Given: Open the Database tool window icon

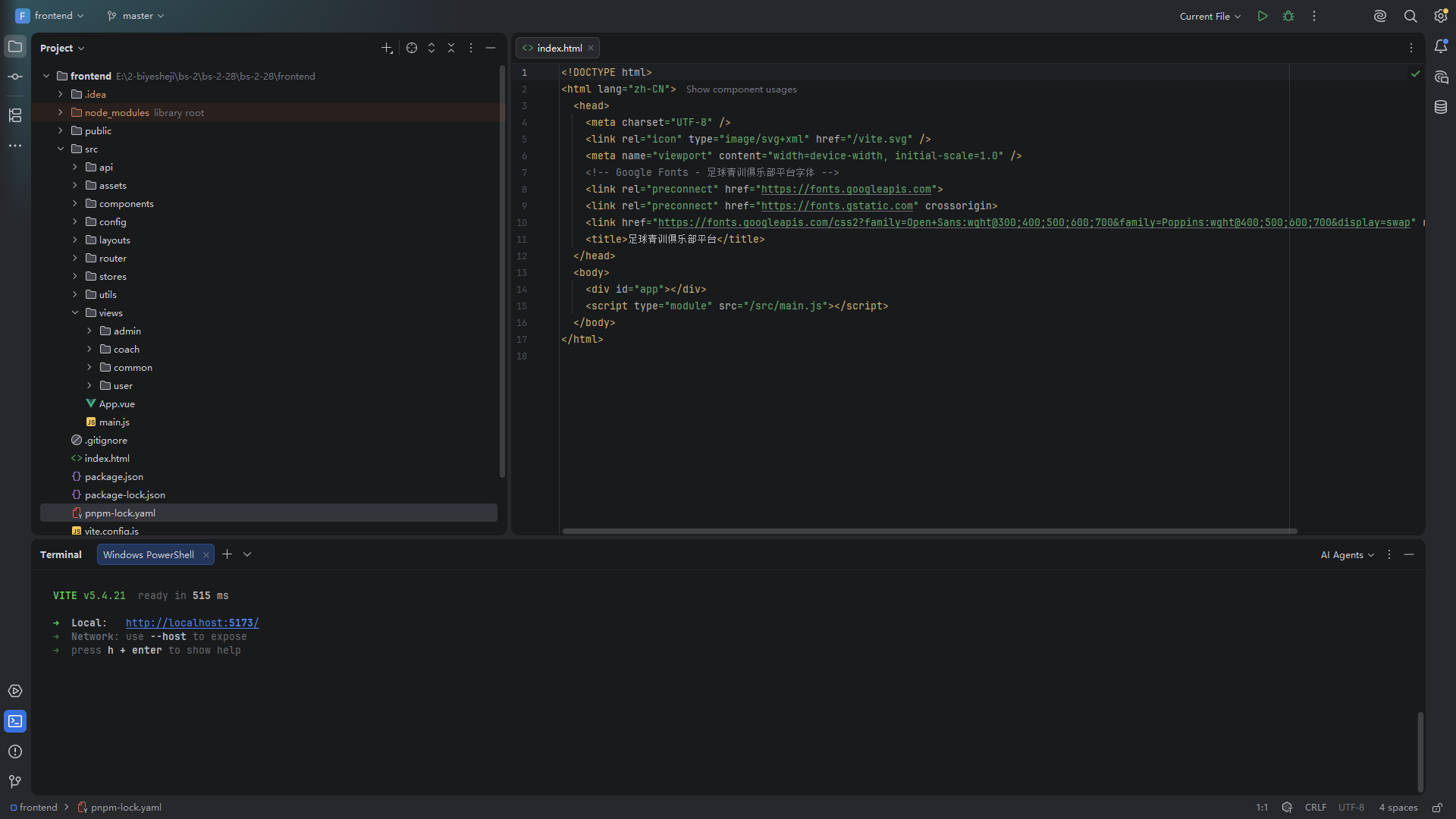Looking at the screenshot, I should tap(1441, 107).
